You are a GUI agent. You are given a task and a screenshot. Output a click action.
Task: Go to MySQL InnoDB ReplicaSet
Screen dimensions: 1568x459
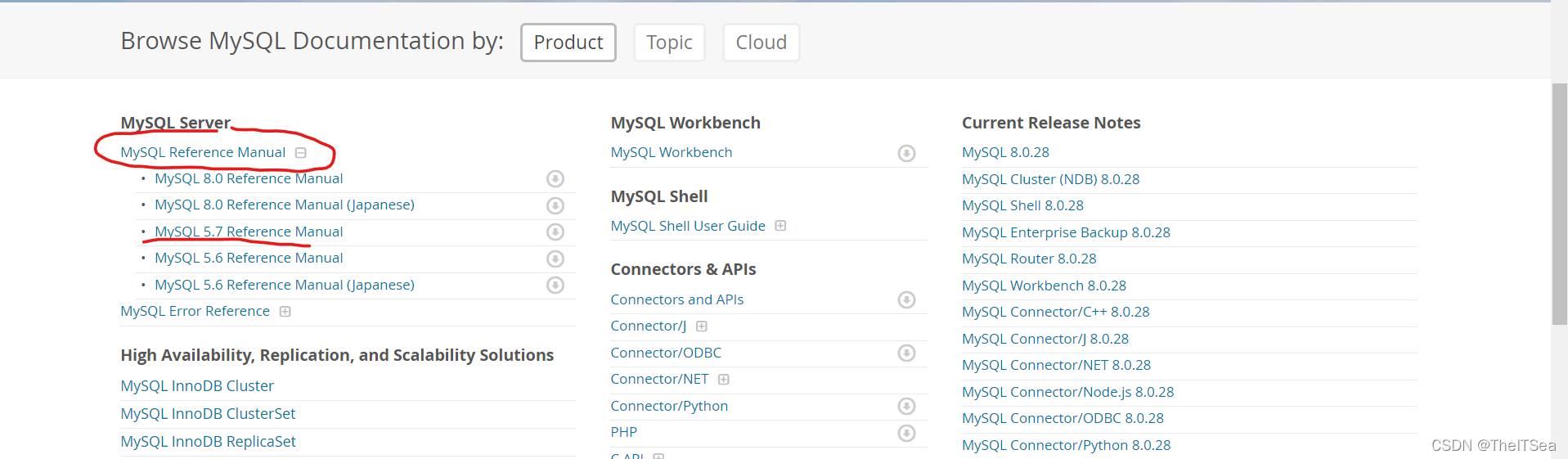tap(208, 441)
